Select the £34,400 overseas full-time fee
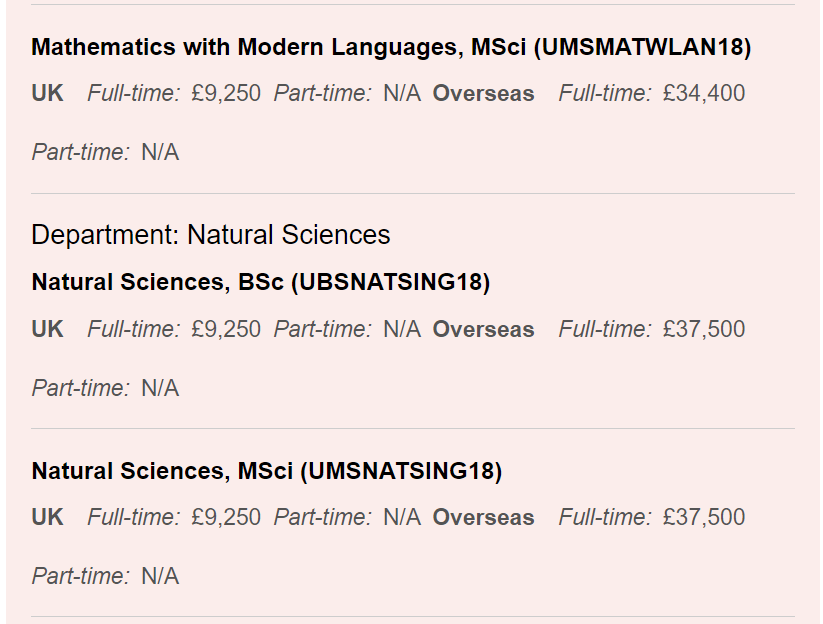This screenshot has width=823, height=624. 703,93
